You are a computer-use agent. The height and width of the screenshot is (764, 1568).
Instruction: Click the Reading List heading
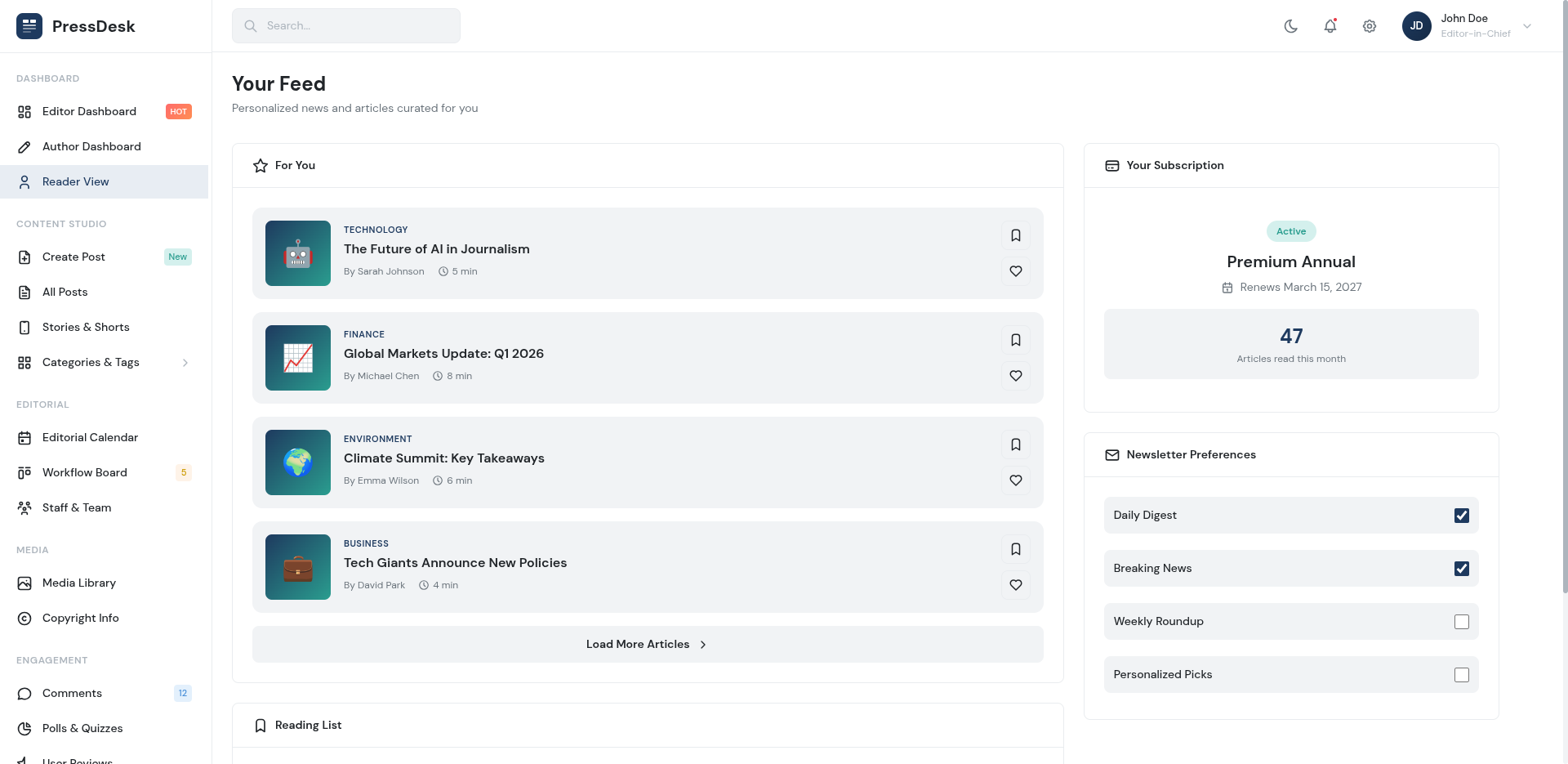[308, 725]
